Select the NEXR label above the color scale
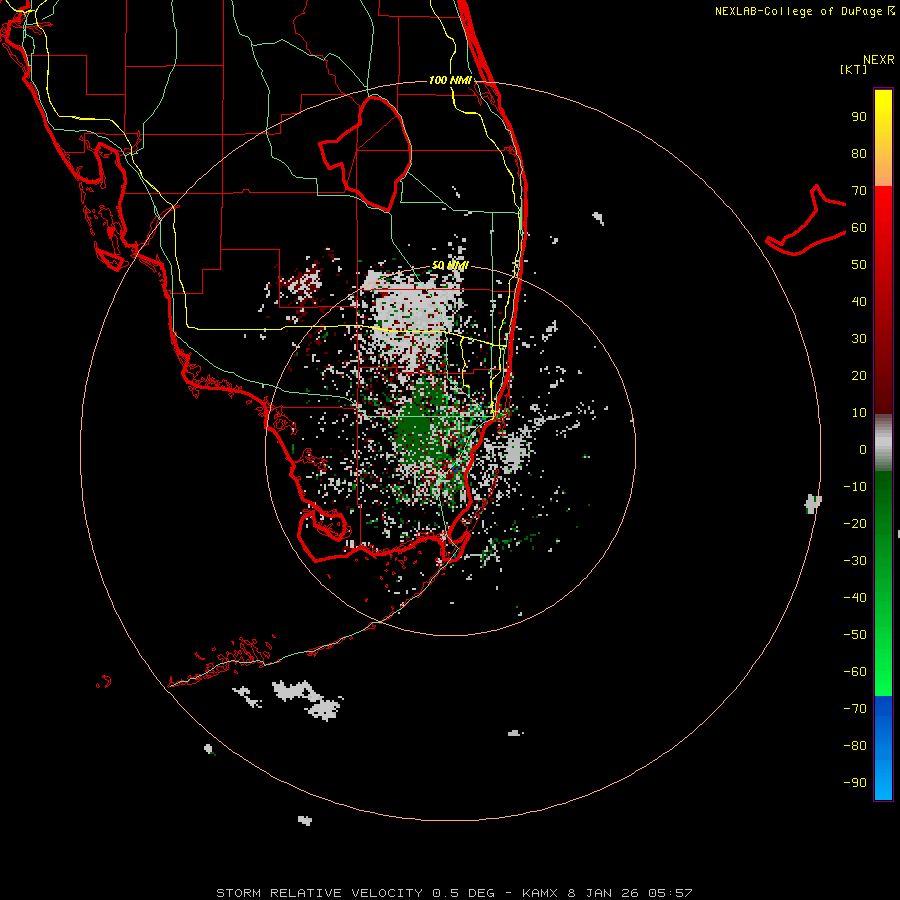This screenshot has width=900, height=900. tap(879, 60)
